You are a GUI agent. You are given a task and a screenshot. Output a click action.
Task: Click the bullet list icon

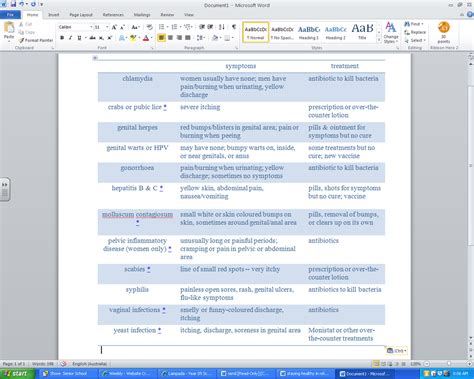(x=163, y=27)
